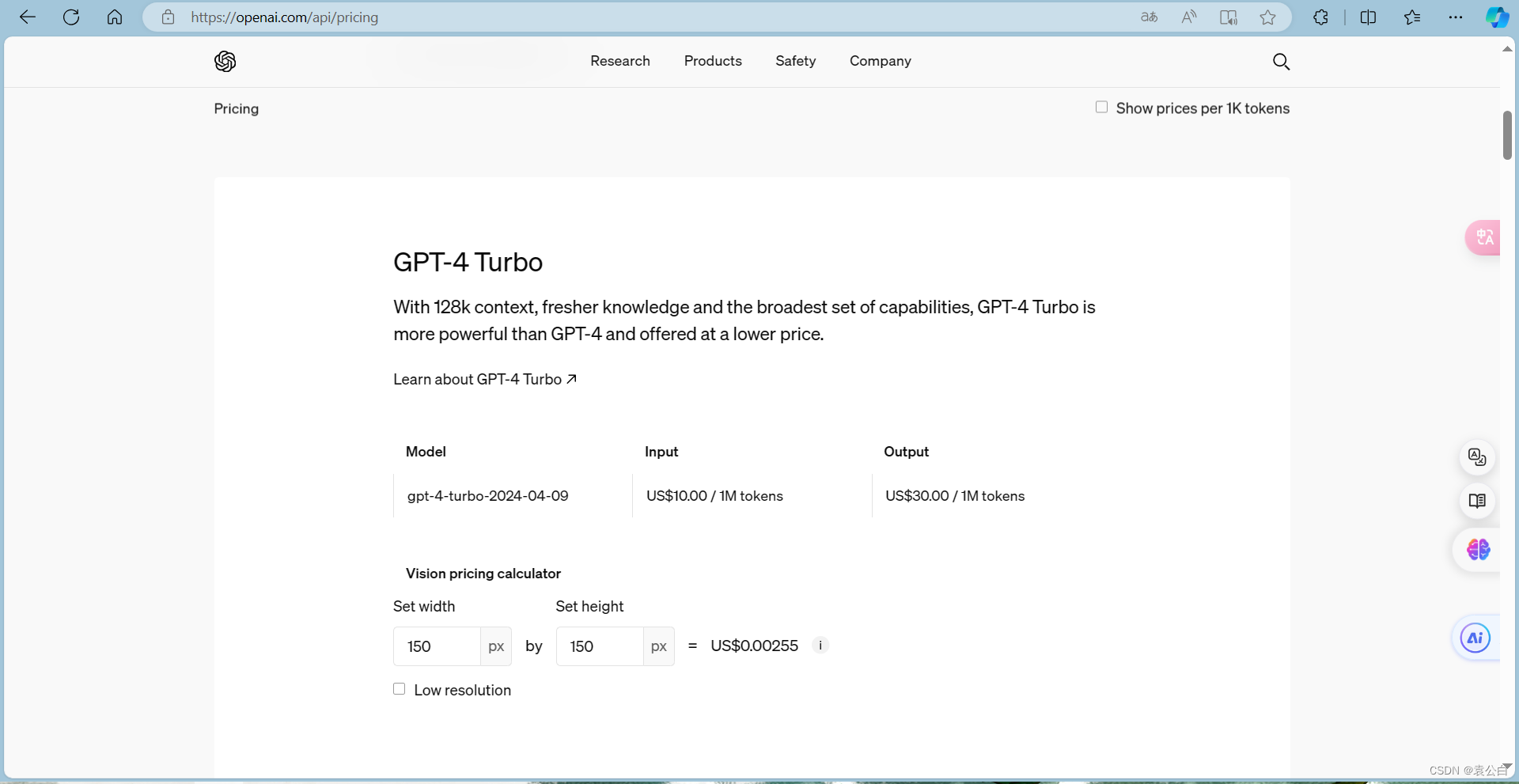The height and width of the screenshot is (784, 1519).
Task: Click the Vision pricing calculator label
Action: (483, 574)
